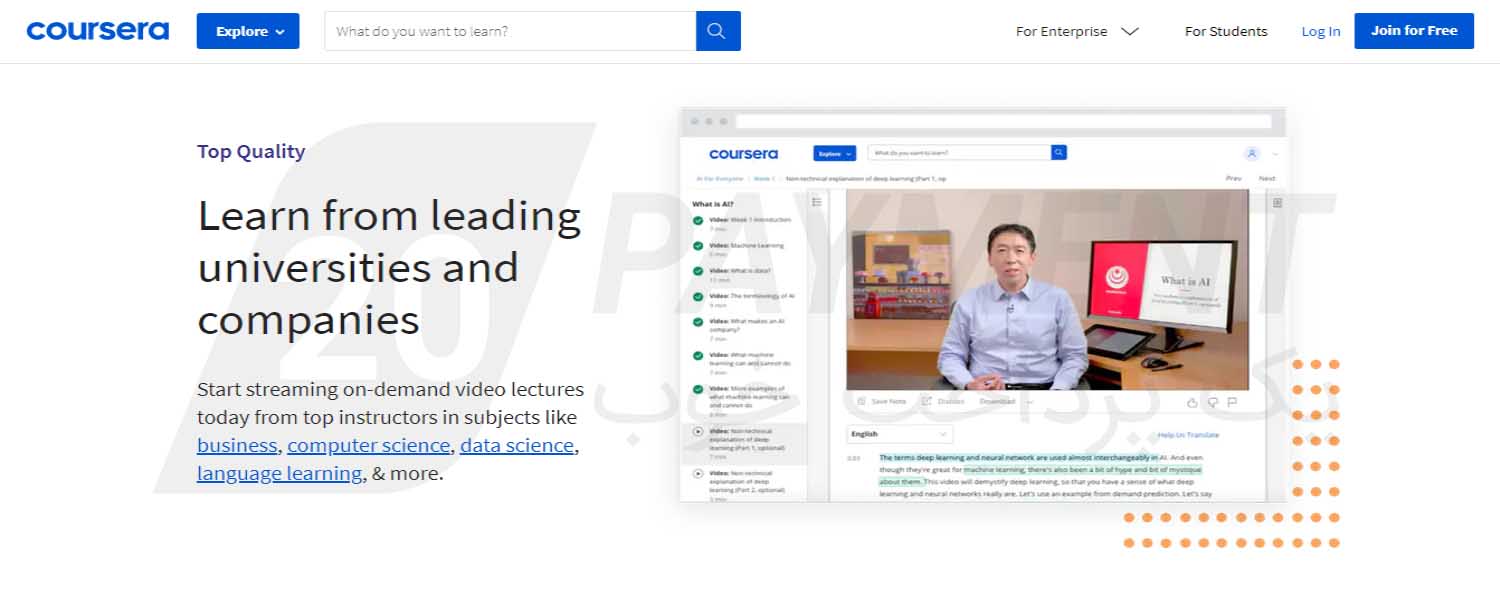The height and width of the screenshot is (607, 1500).
Task: Go to For Students
Action: pos(1226,31)
